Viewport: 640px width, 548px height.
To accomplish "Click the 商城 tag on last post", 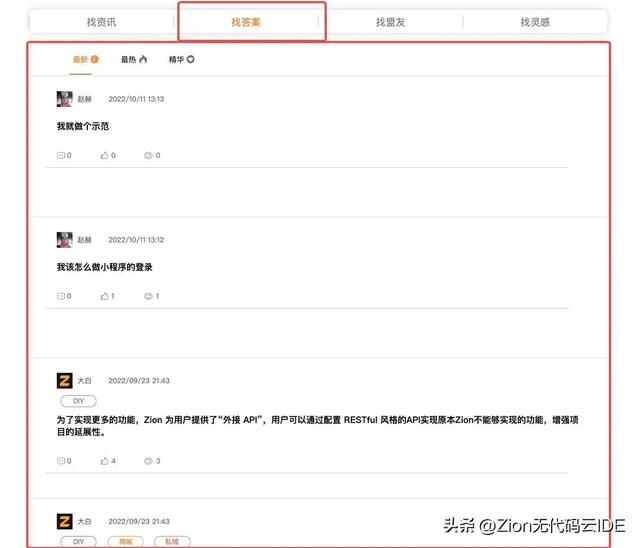I will [125, 541].
